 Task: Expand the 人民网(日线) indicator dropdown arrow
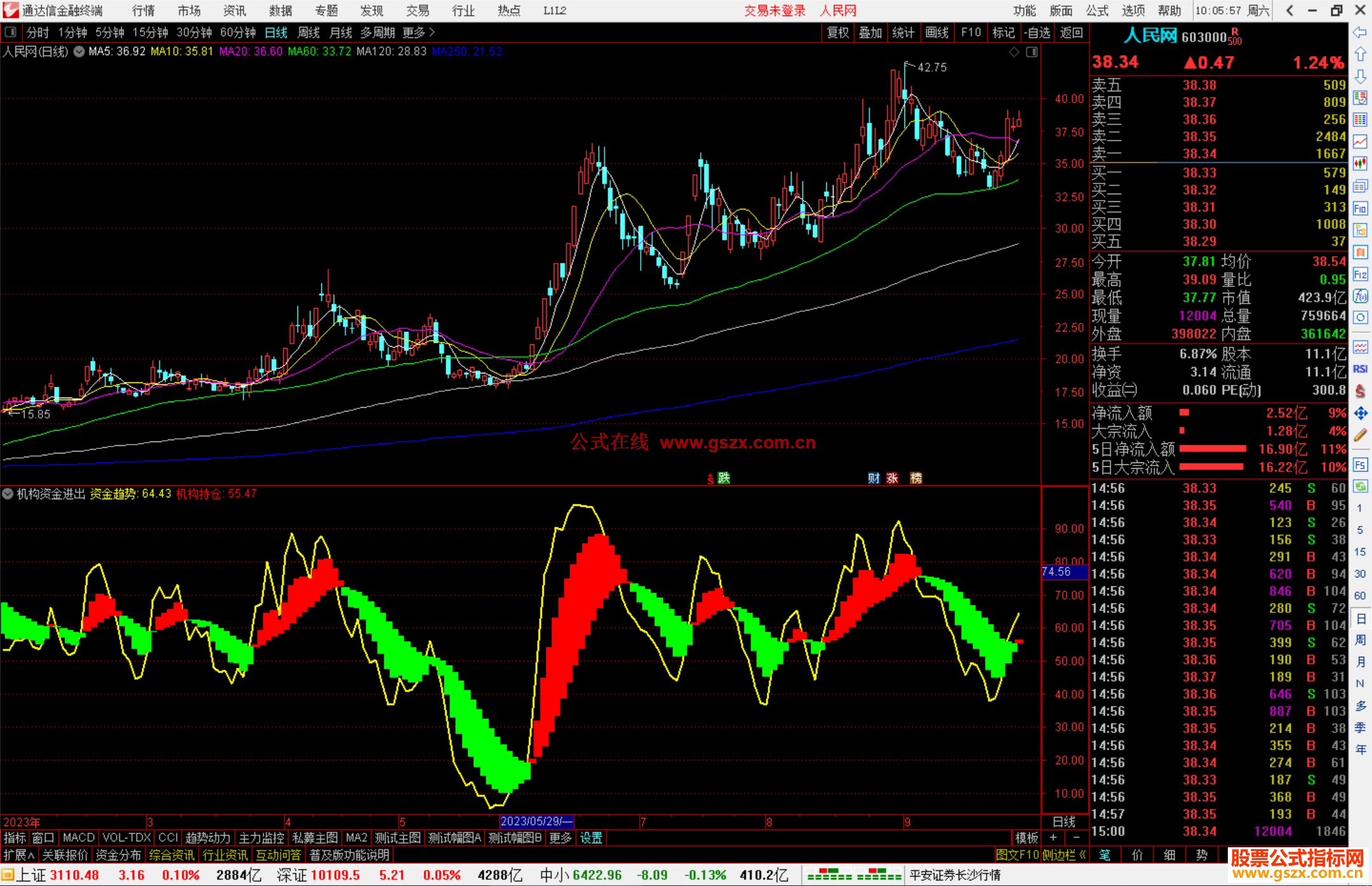click(79, 52)
